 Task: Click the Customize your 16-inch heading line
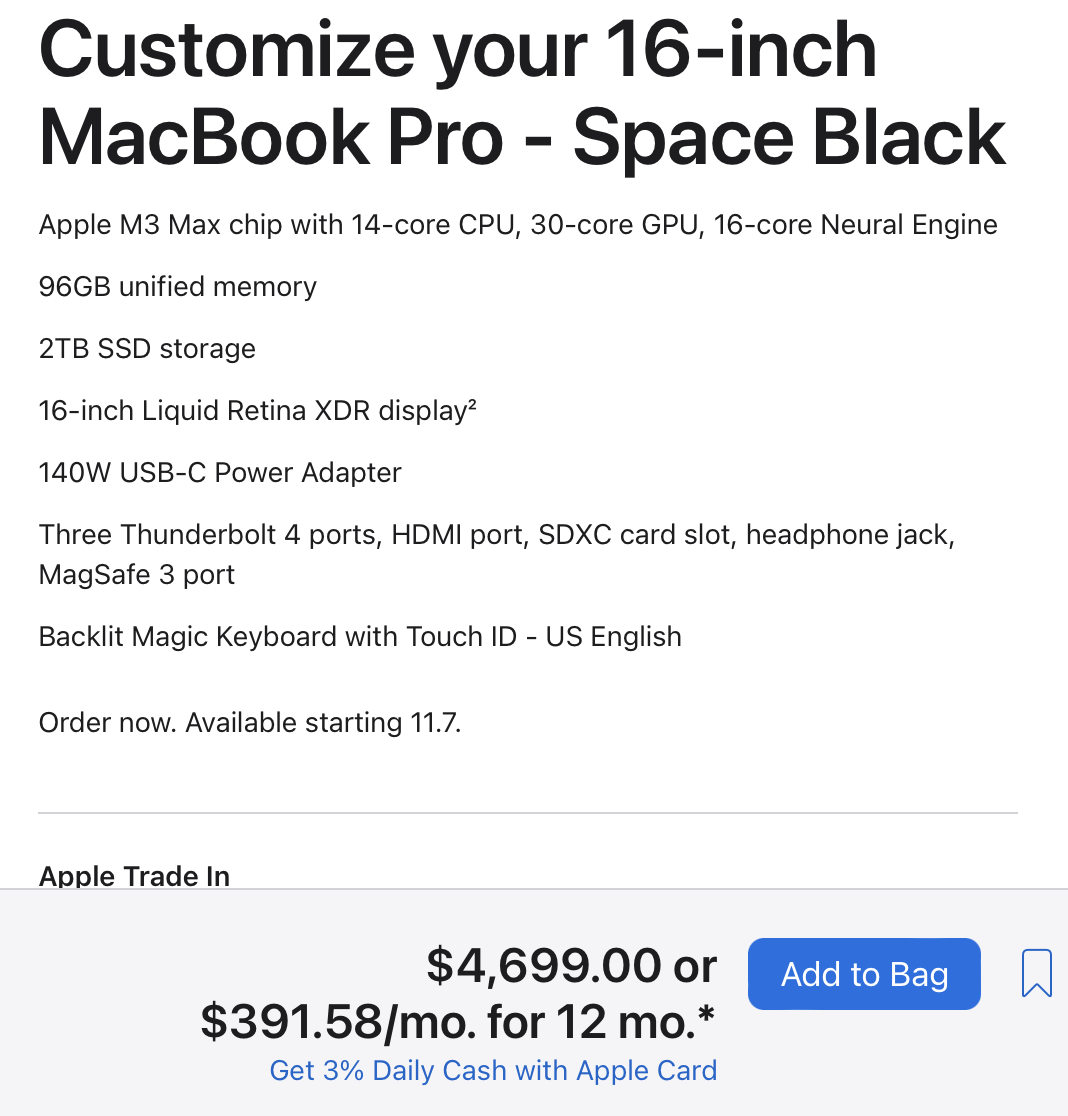point(457,52)
